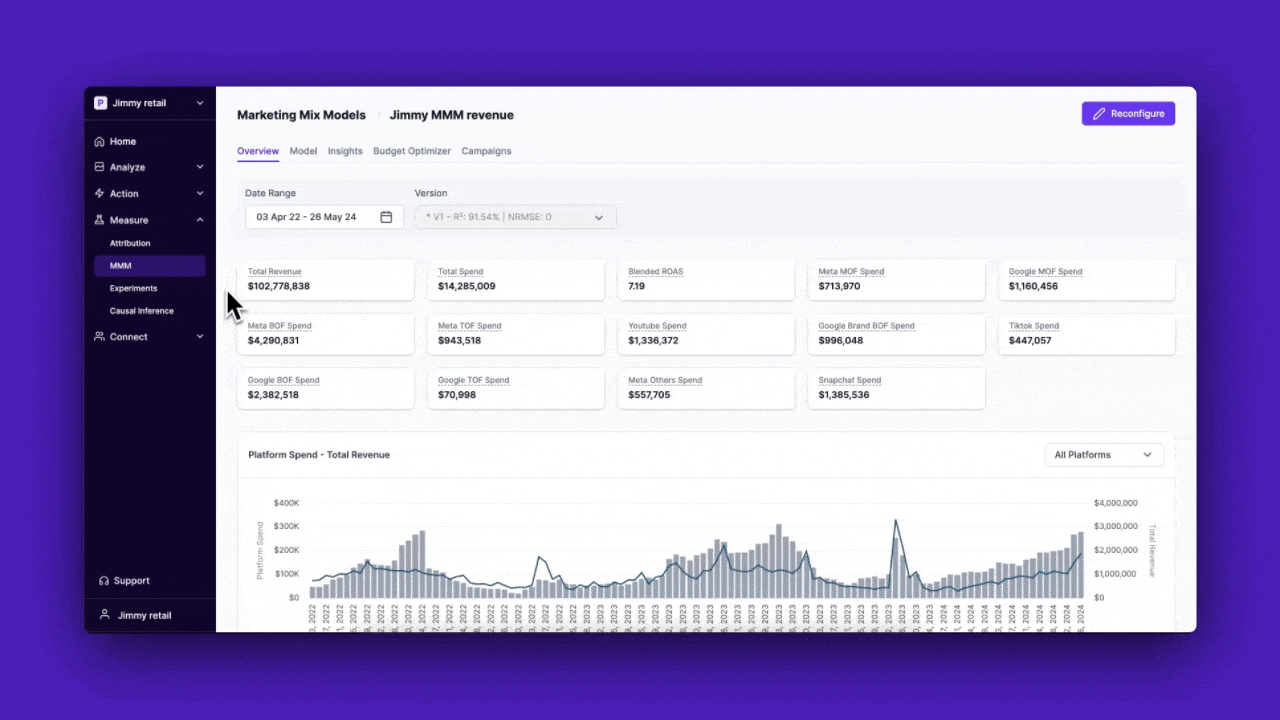Click the Tiktok Spend label
Image resolution: width=1280 pixels, height=720 pixels.
coord(1033,326)
